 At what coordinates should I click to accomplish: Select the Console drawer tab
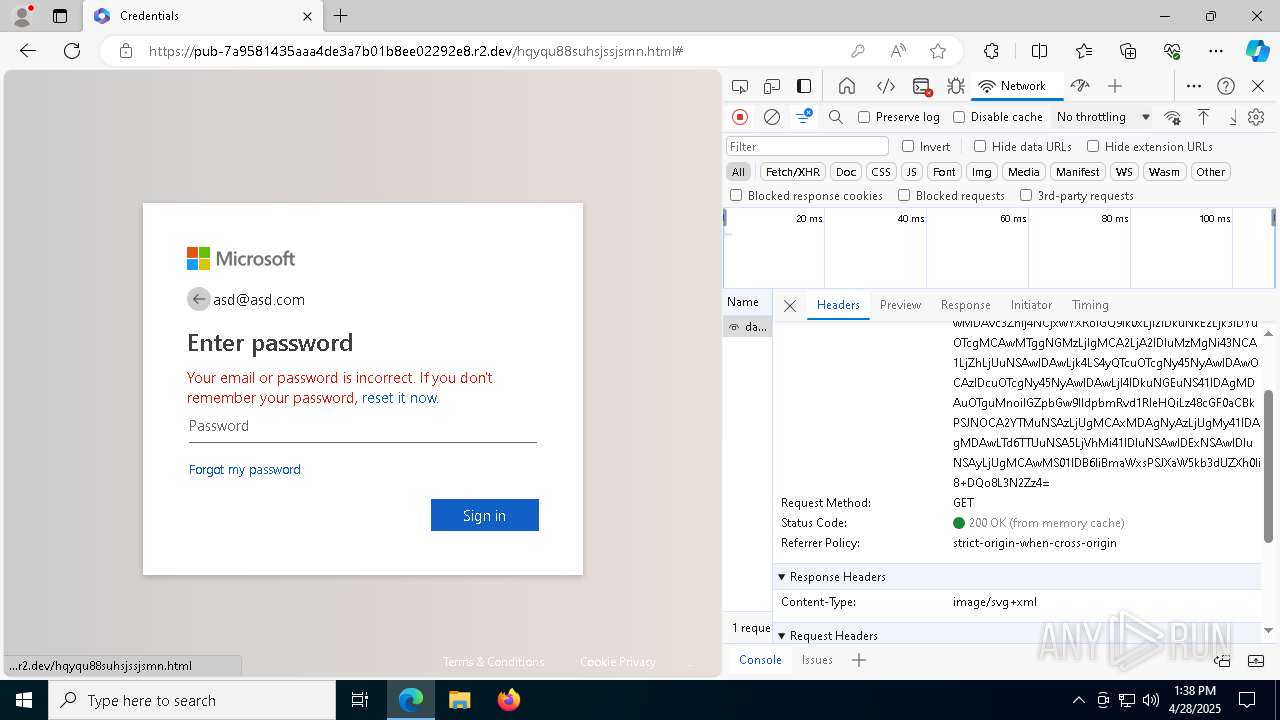point(760,660)
